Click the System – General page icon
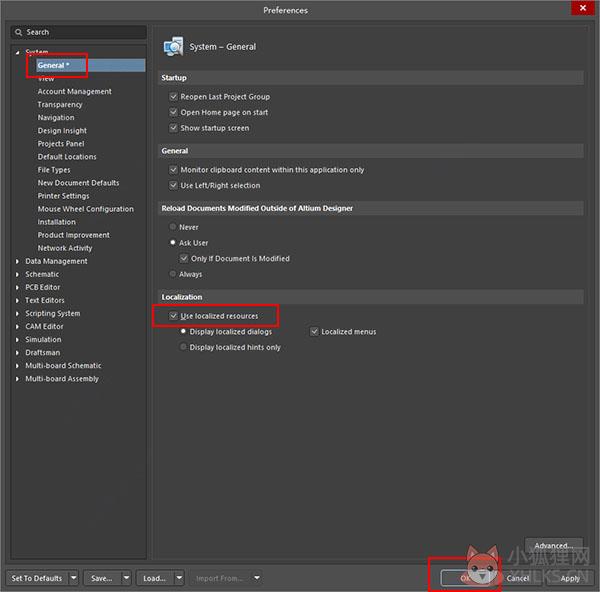Viewport: 600px width, 592px height. pyautogui.click(x=173, y=47)
